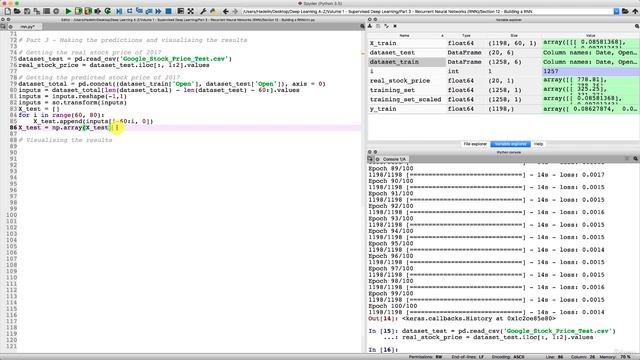The width and height of the screenshot is (640, 360).
Task: Click Epoch 100/100 in the console
Action: pos(393,306)
